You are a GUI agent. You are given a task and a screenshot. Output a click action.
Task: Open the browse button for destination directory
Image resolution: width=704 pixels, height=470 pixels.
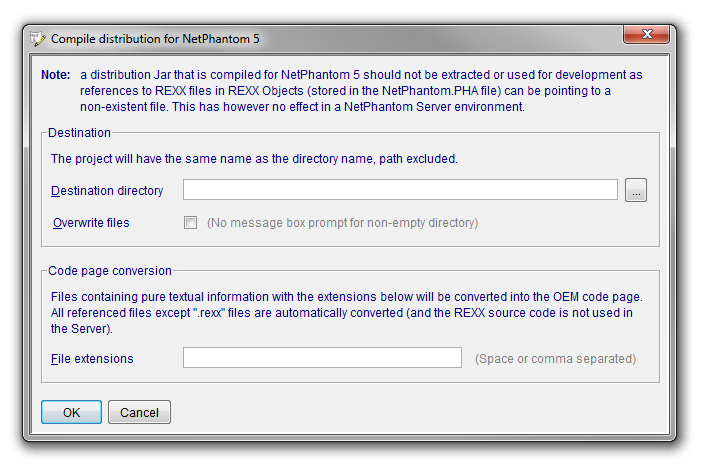(636, 190)
